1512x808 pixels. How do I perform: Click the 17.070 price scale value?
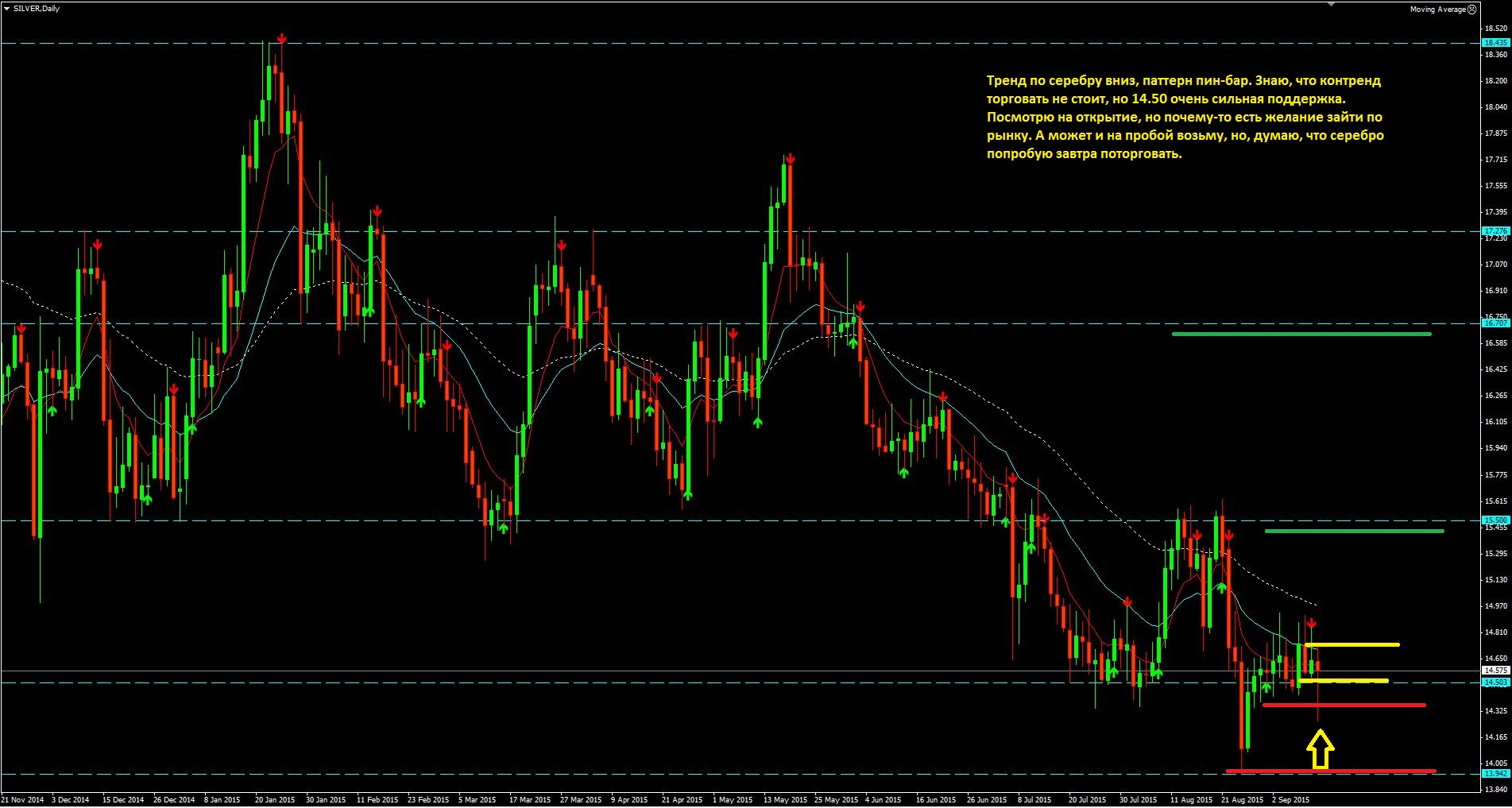click(x=1495, y=265)
